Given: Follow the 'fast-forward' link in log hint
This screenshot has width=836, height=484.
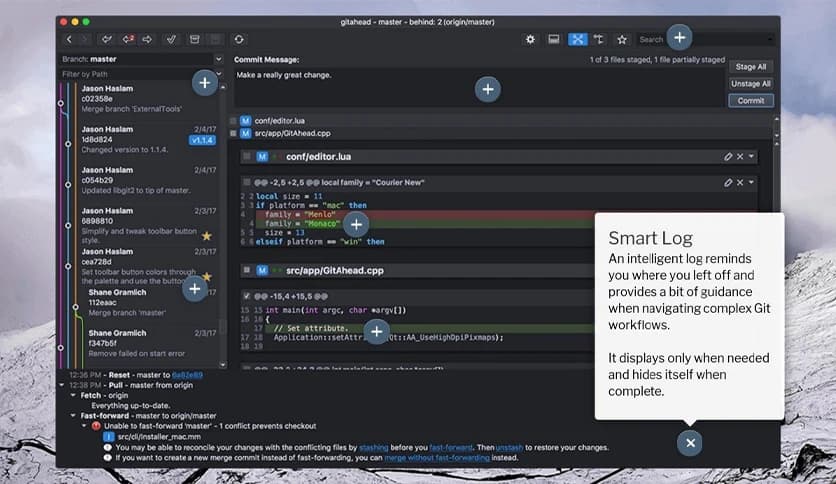Looking at the screenshot, I should point(451,447).
